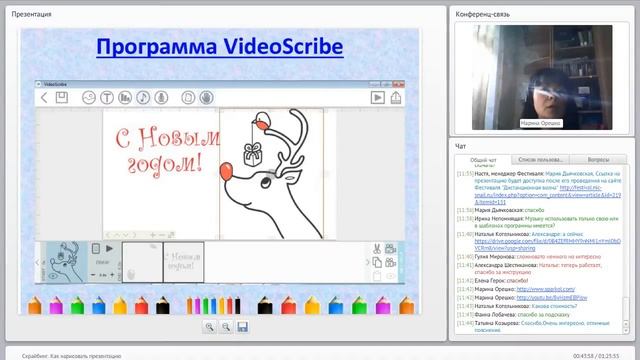
Task: Click the chat scrollbar down arrow
Action: [x=626, y=331]
